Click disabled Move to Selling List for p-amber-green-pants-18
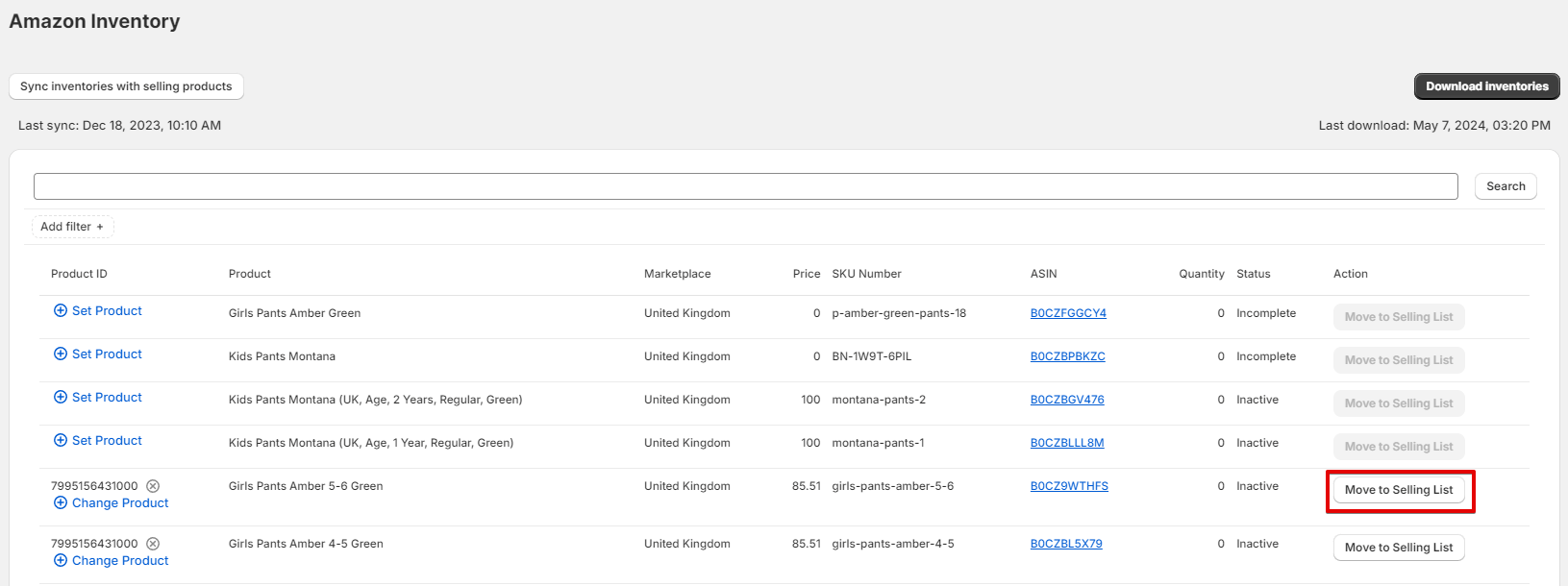 pos(1399,317)
